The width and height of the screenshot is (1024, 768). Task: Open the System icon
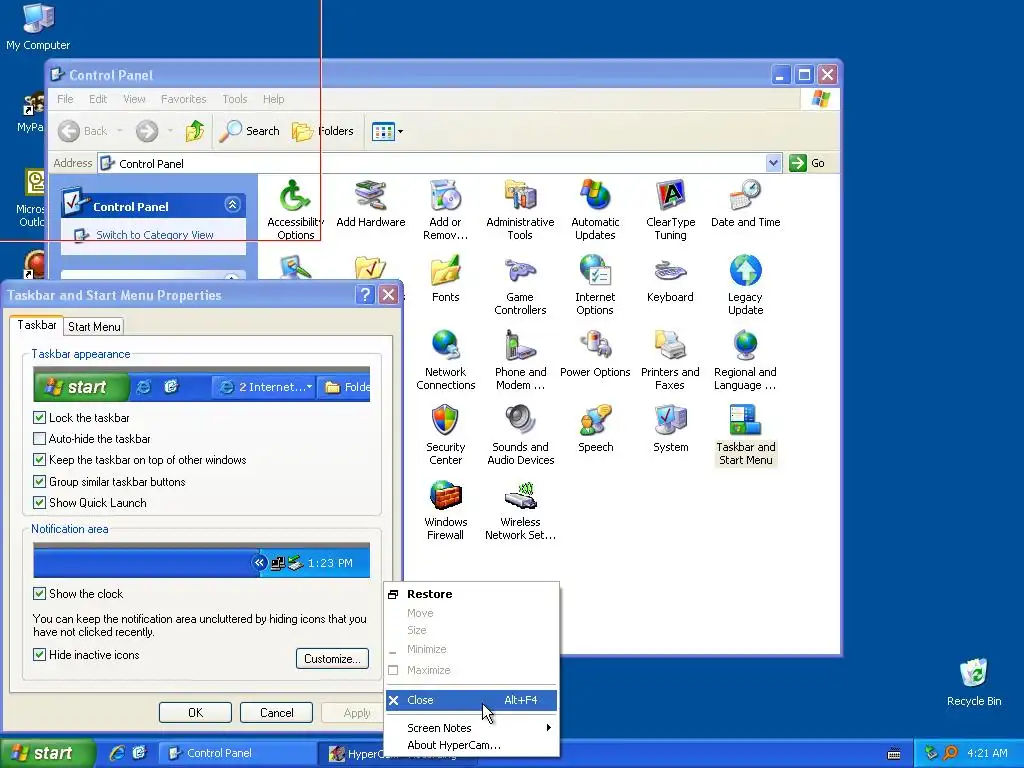click(x=671, y=429)
